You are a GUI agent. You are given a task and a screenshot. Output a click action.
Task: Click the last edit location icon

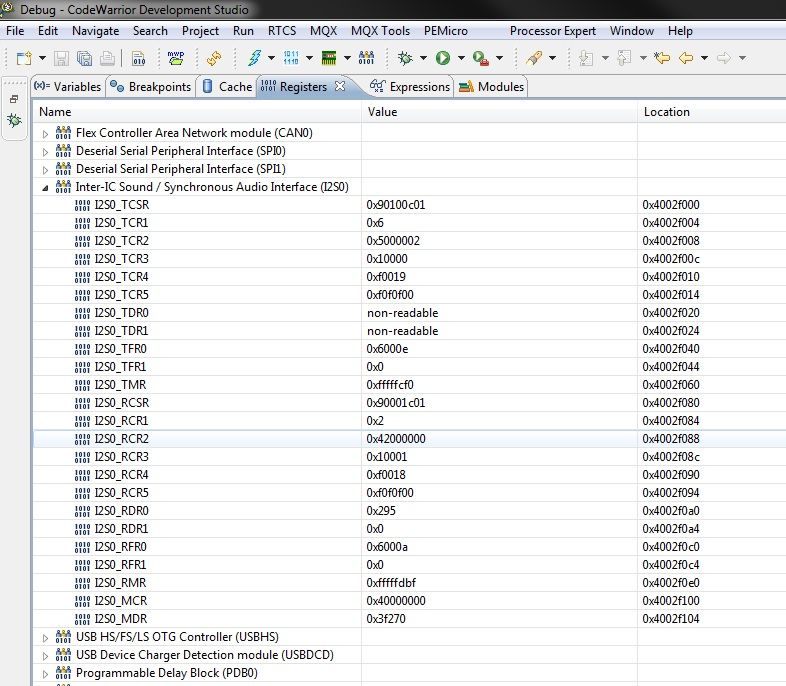point(662,58)
